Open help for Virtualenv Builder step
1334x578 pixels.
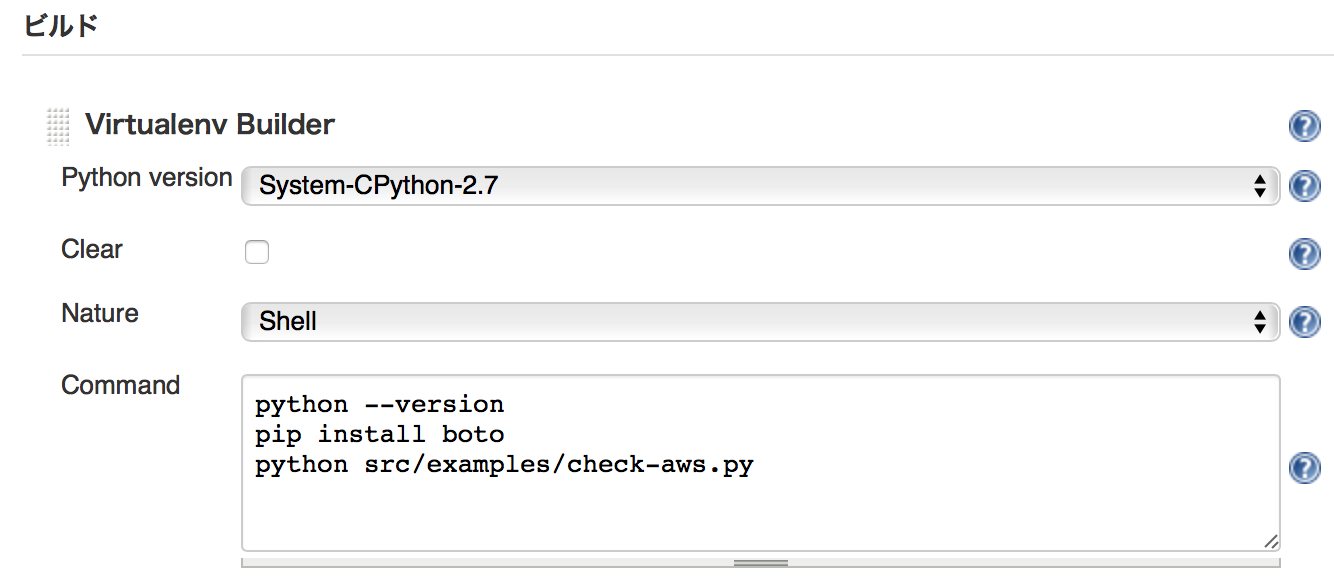tap(1305, 126)
